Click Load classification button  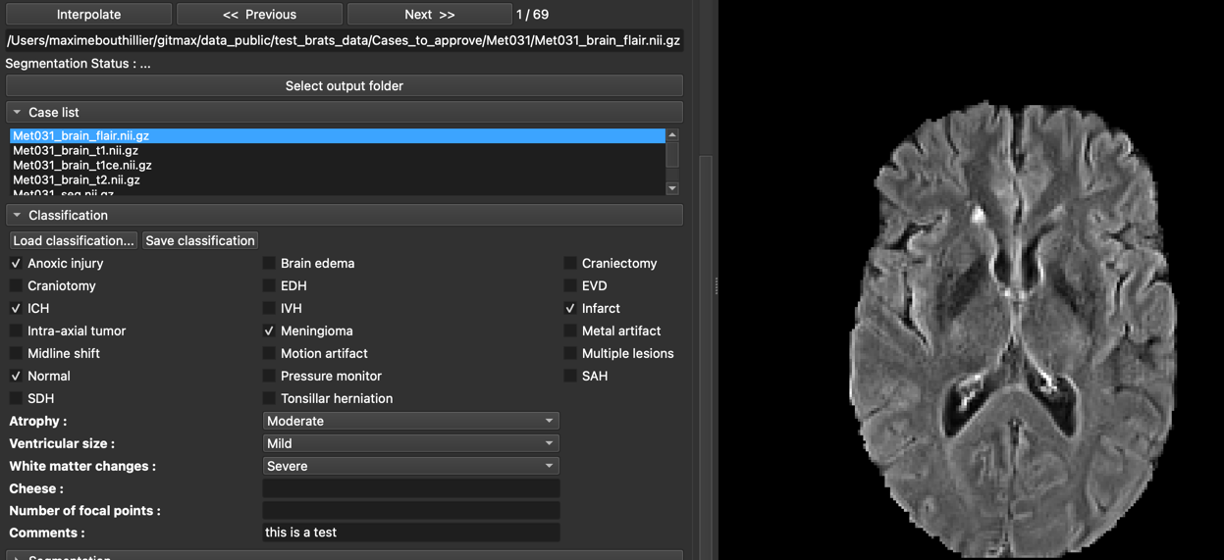[73, 240]
